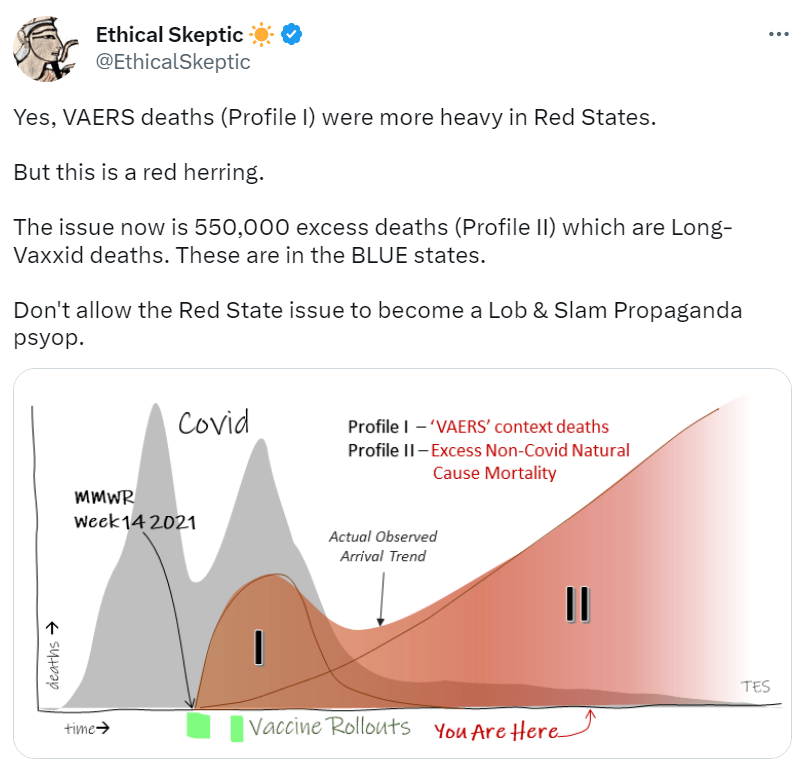Click the second green vaccine rollout marker

pos(237,728)
